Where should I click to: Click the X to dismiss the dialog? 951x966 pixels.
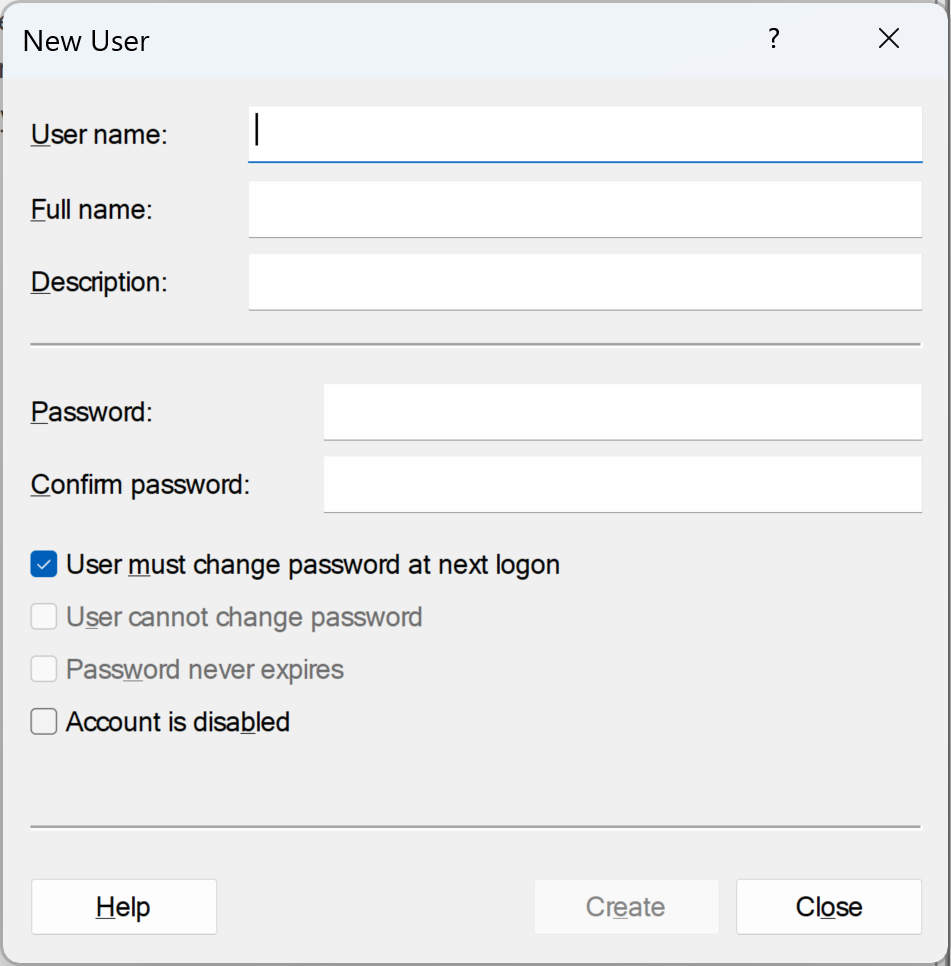888,38
